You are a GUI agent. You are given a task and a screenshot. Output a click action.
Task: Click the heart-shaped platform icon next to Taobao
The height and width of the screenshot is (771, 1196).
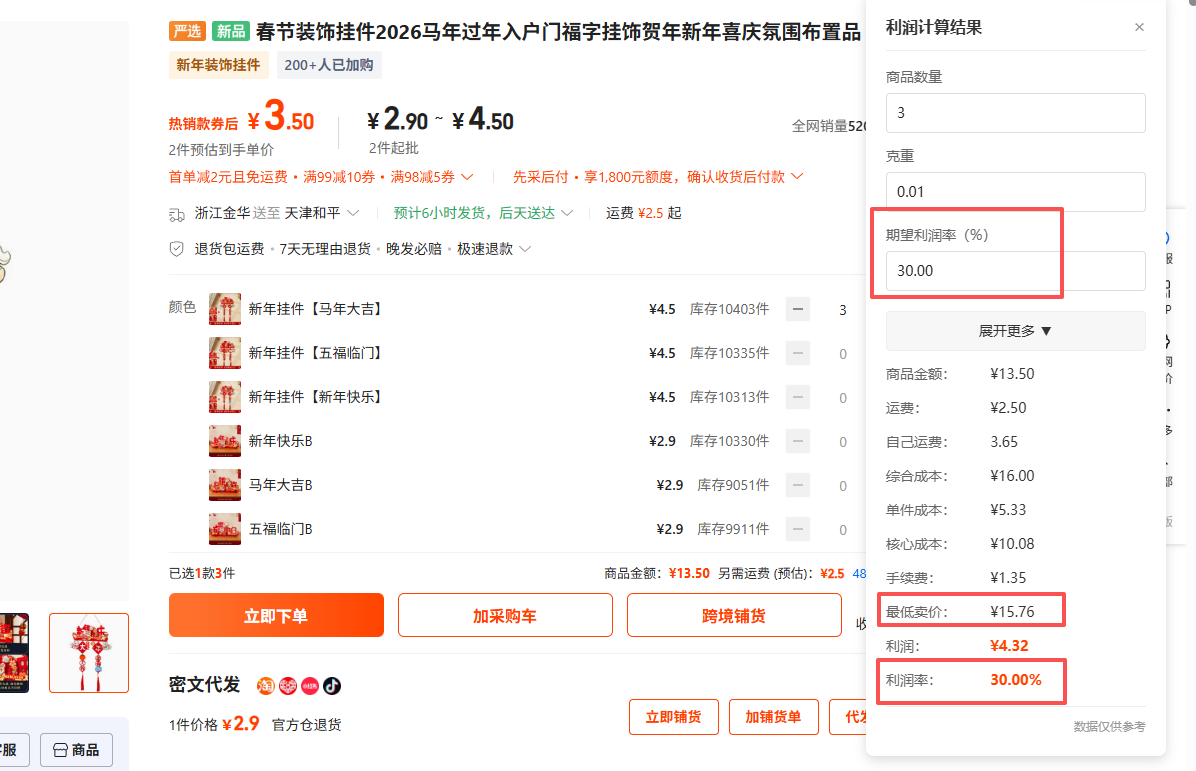pos(288,686)
